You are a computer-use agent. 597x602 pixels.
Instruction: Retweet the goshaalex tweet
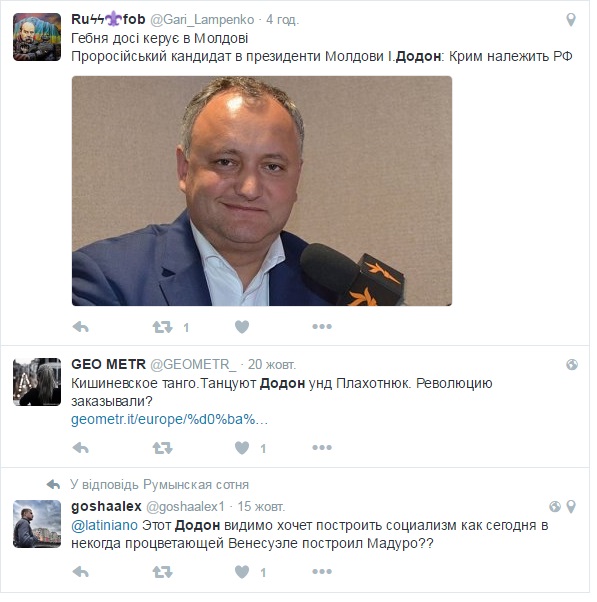click(162, 572)
